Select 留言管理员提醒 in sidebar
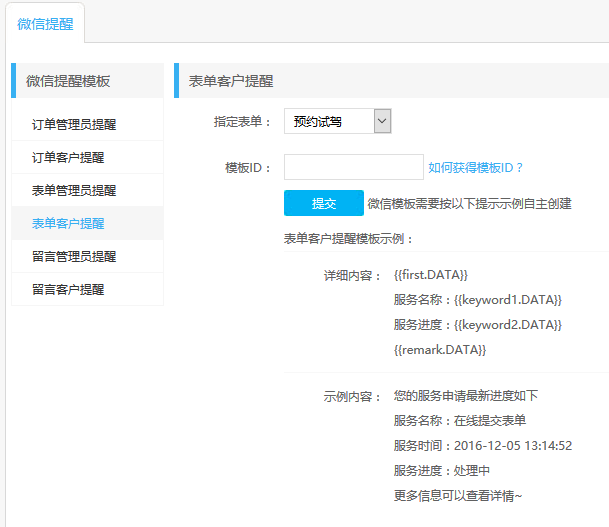Screen dimensions: 609x527 (x=87, y=256)
